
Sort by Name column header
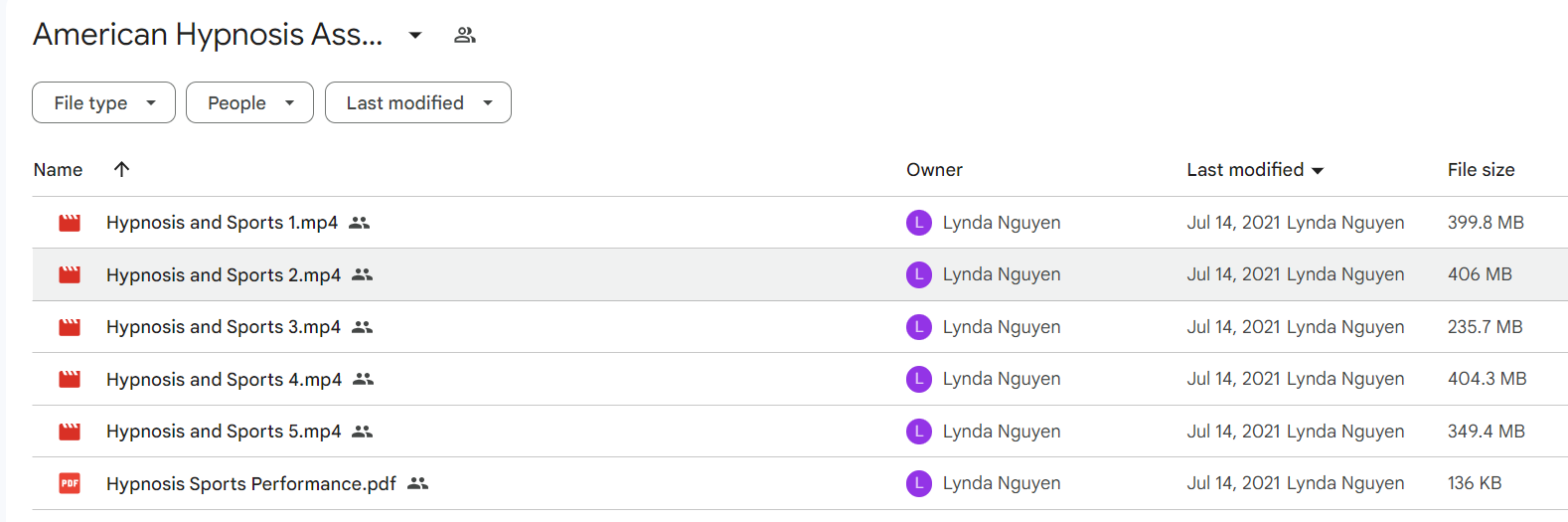(x=58, y=170)
